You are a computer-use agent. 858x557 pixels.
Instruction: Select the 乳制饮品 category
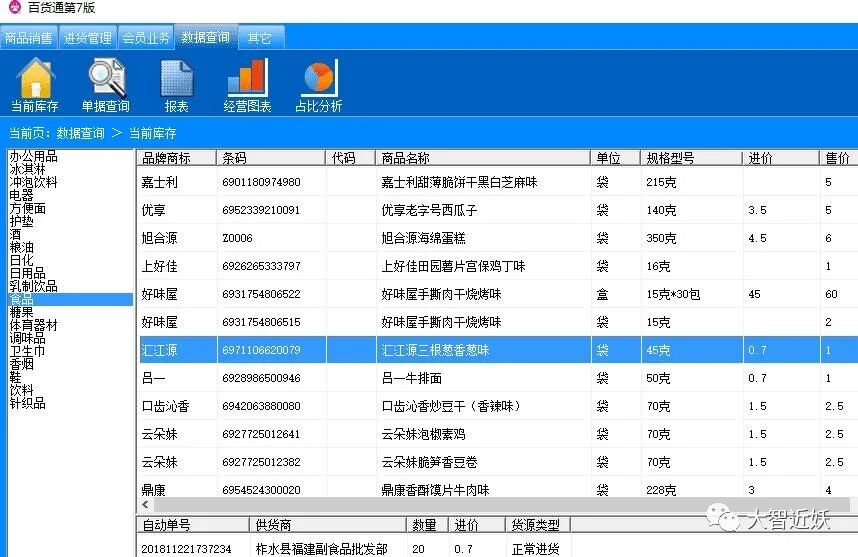(x=33, y=286)
